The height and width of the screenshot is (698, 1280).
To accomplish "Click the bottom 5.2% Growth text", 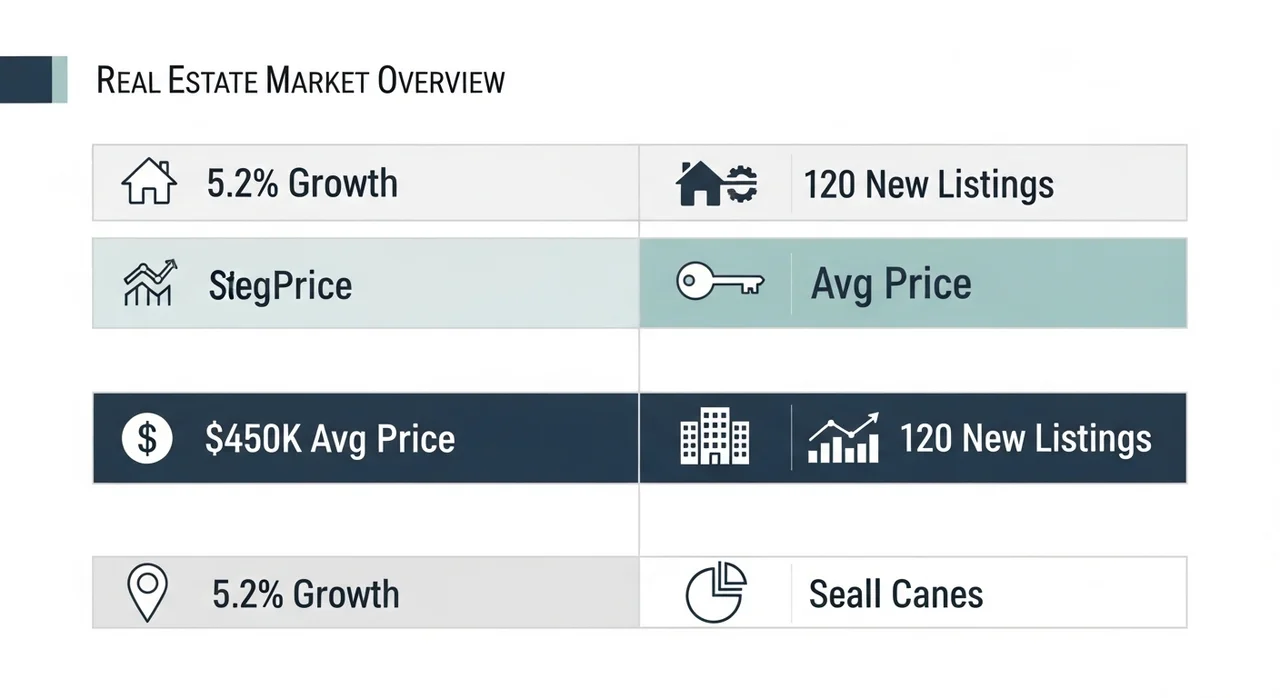I will (305, 594).
